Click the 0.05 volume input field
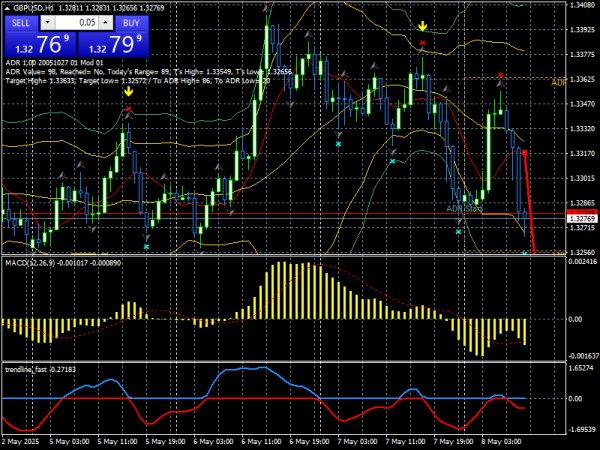Image resolution: width=600 pixels, height=450 pixels. click(x=77, y=23)
